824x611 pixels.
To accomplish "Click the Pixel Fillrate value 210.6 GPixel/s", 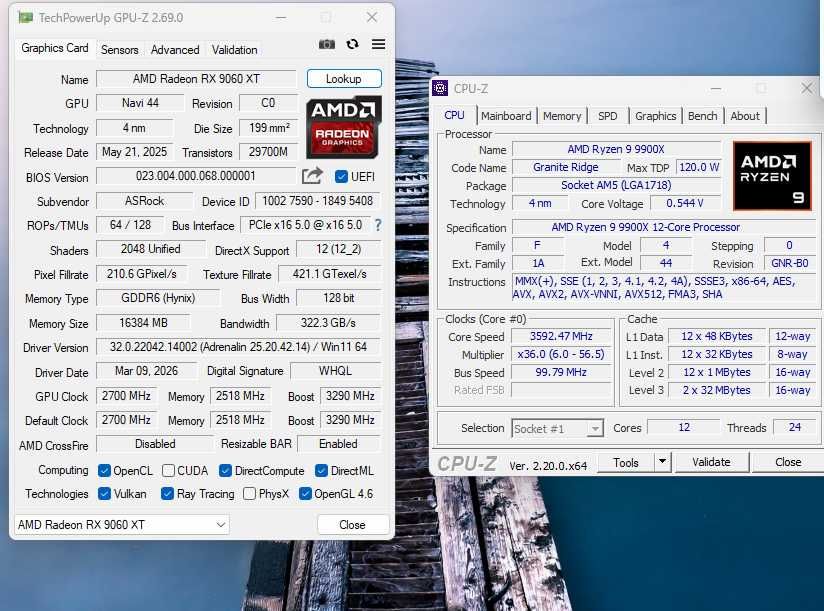I will [x=142, y=274].
